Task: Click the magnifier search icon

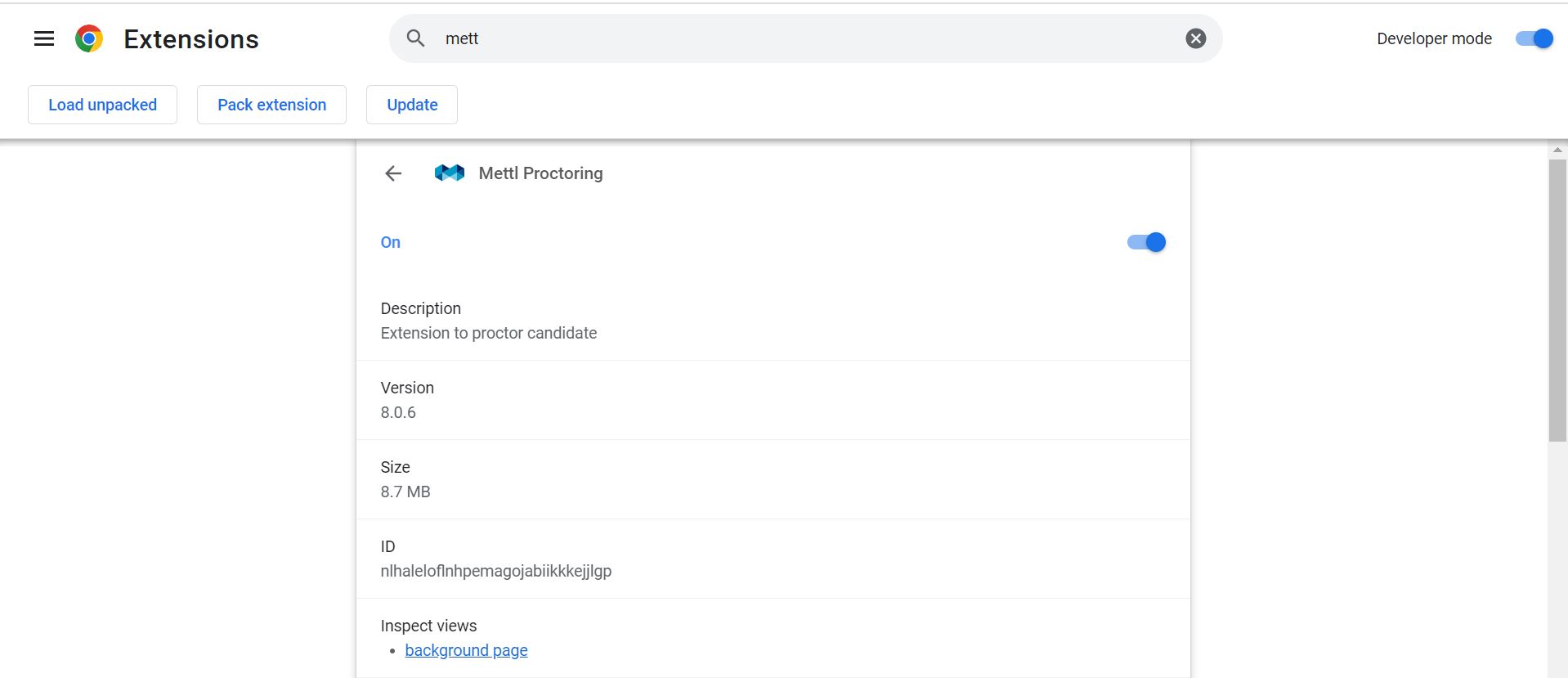Action: coord(415,38)
